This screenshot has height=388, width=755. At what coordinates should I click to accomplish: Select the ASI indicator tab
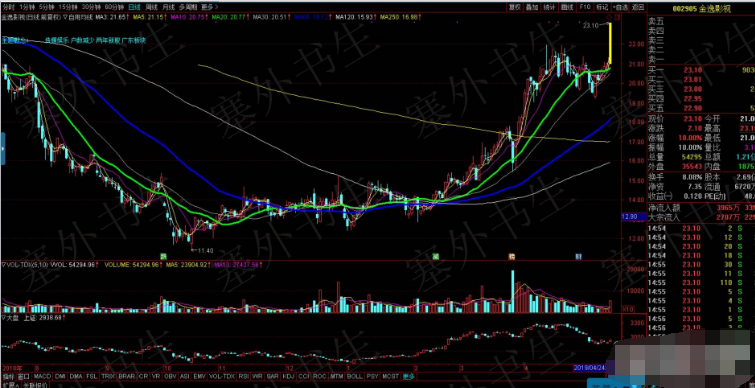(184, 376)
